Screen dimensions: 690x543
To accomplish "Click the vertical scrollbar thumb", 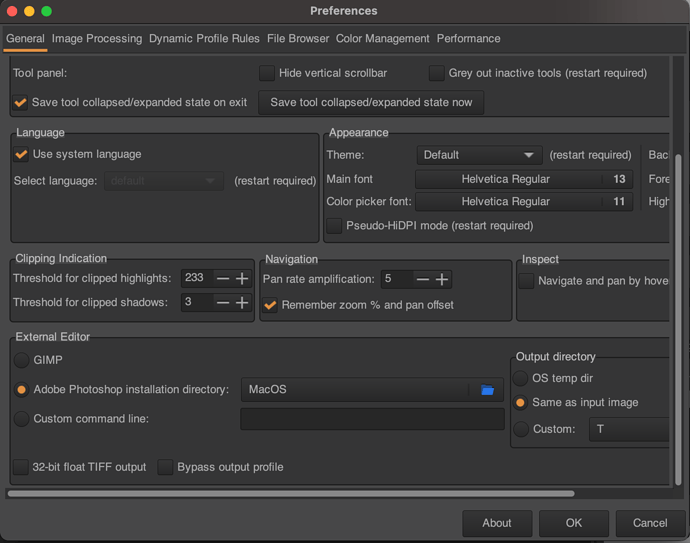I will pyautogui.click(x=678, y=319).
